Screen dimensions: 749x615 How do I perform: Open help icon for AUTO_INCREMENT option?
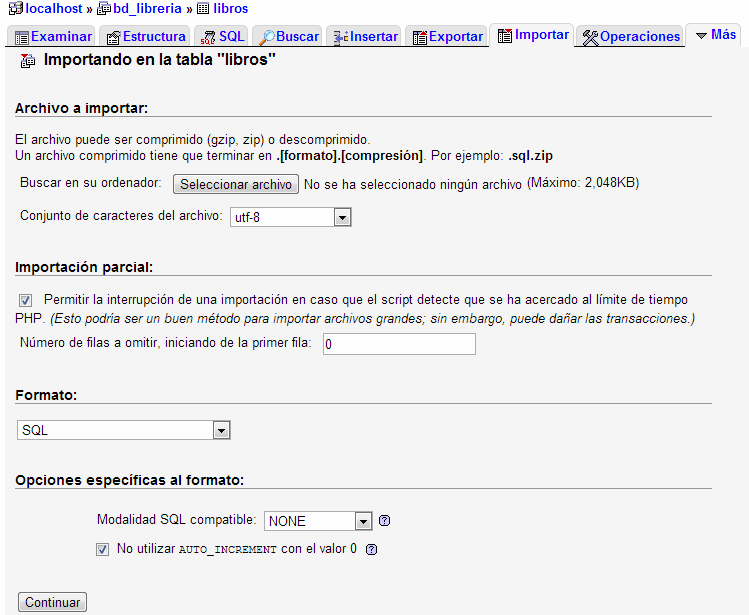coord(372,550)
